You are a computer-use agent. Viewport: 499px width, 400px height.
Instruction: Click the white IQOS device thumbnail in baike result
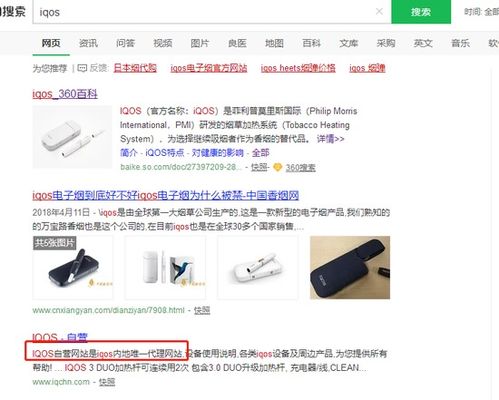pyautogui.click(x=72, y=137)
